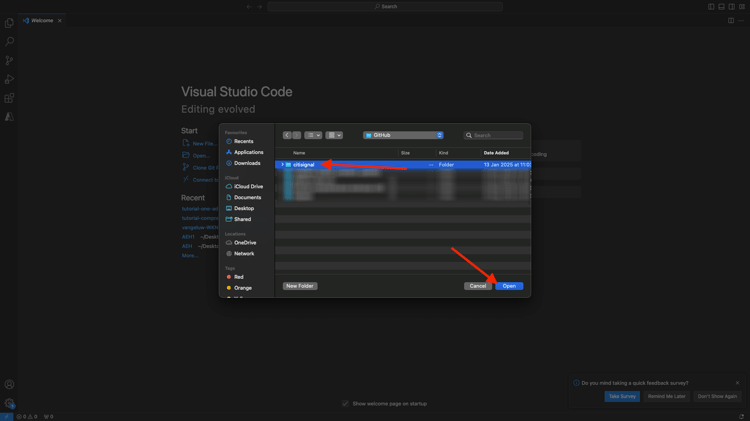
Task: Click the ports indicator in status bar
Action: click(48, 417)
